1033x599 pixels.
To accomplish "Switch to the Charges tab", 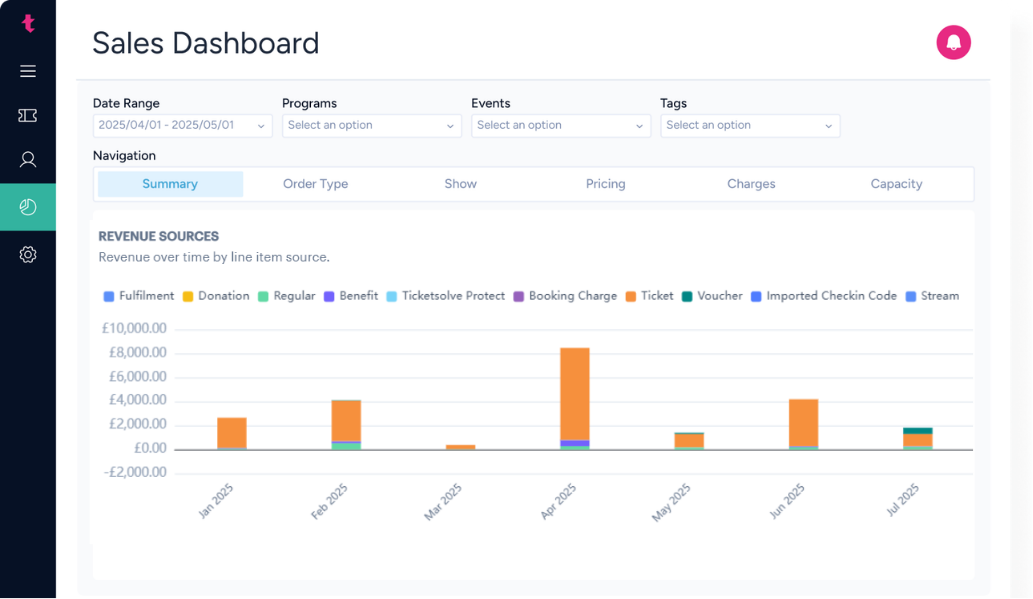I will click(x=751, y=184).
